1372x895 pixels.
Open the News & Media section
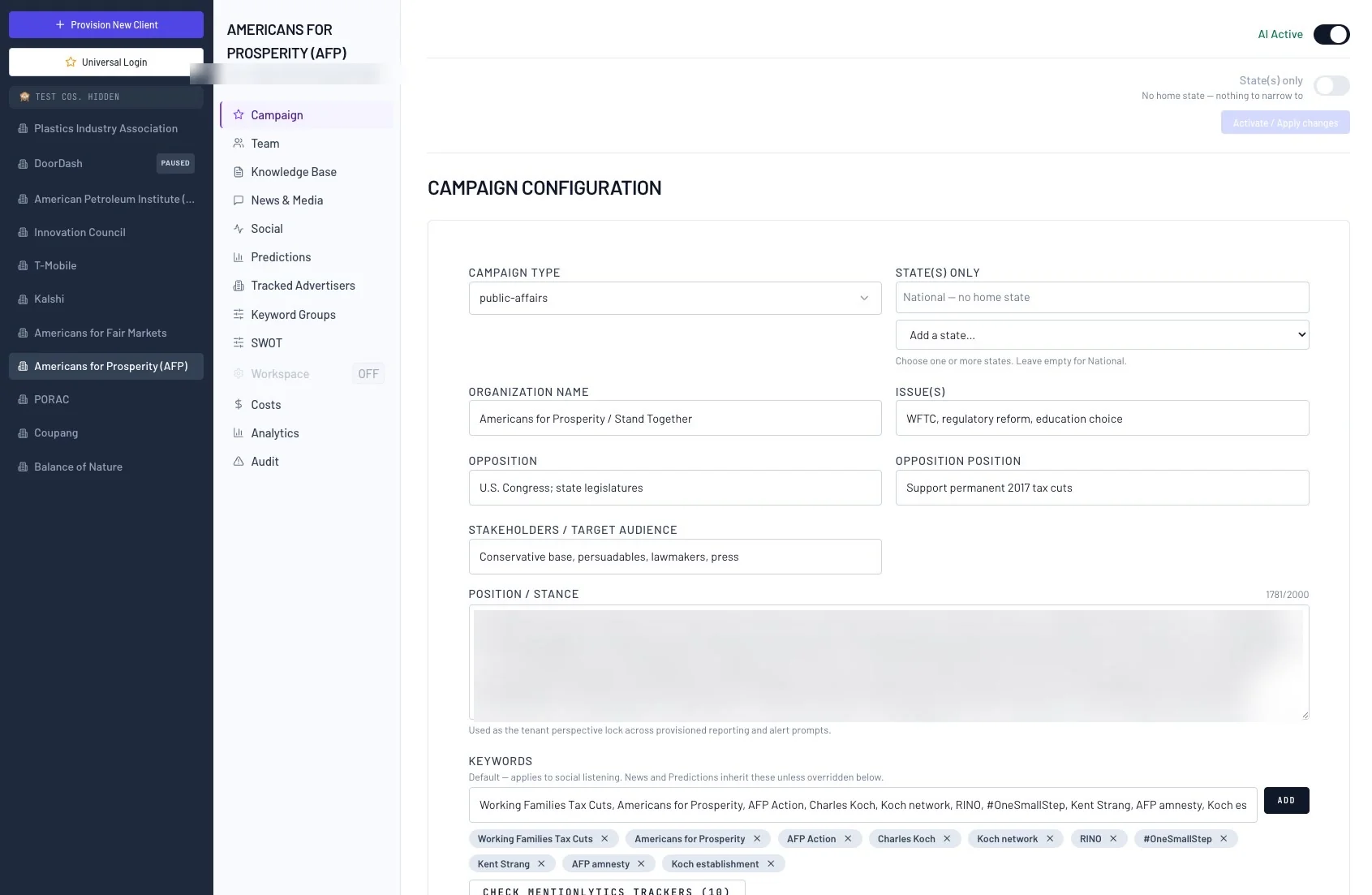pyautogui.click(x=307, y=200)
